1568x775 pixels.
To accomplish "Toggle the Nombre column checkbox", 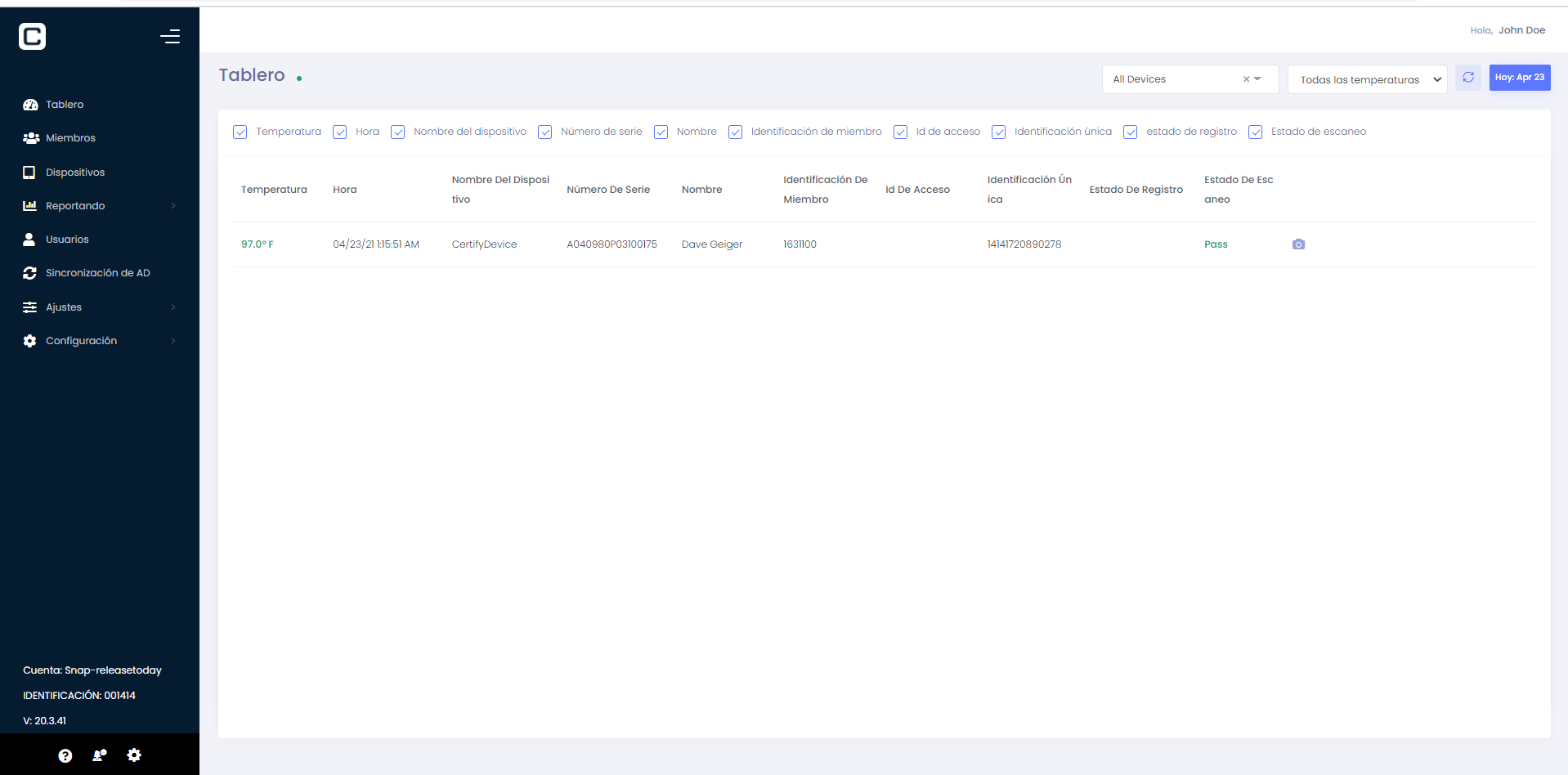I will [661, 132].
